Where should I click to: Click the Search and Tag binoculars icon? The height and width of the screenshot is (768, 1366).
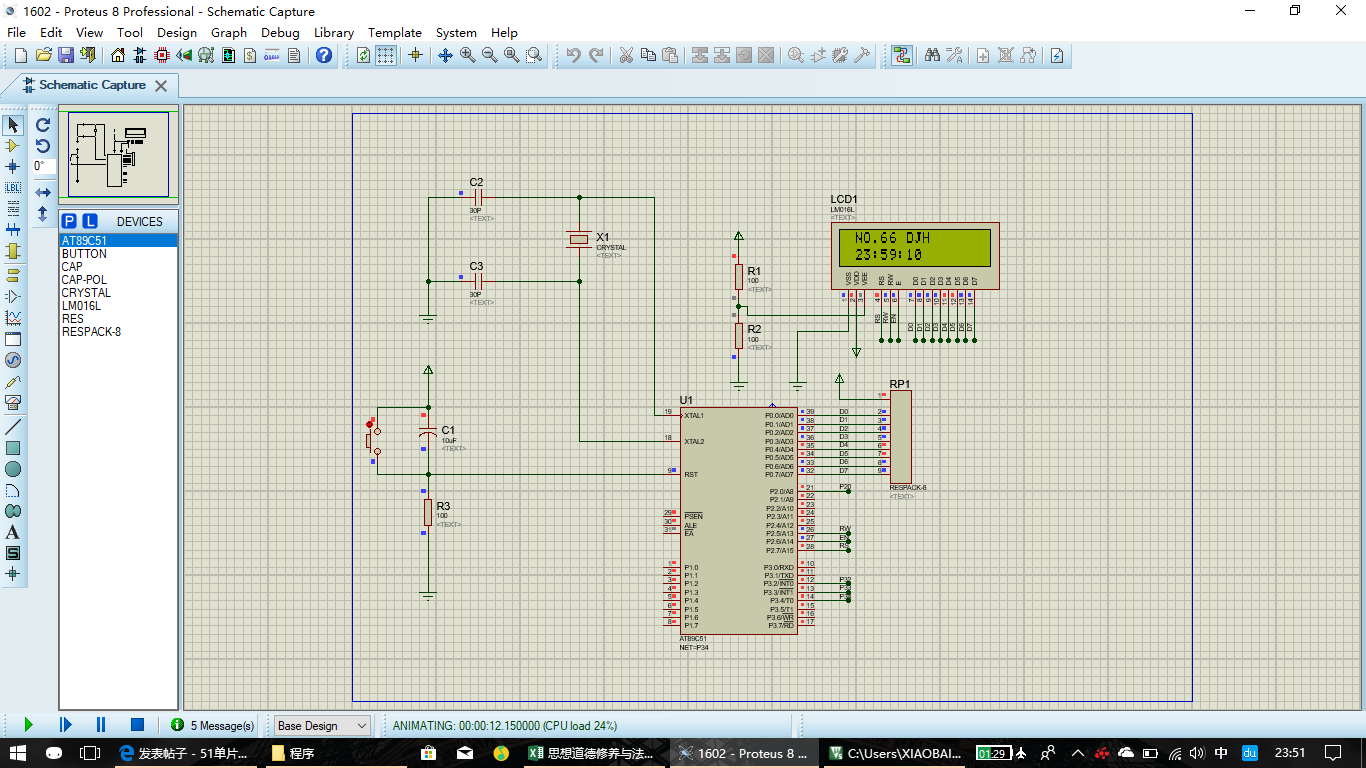(932, 55)
